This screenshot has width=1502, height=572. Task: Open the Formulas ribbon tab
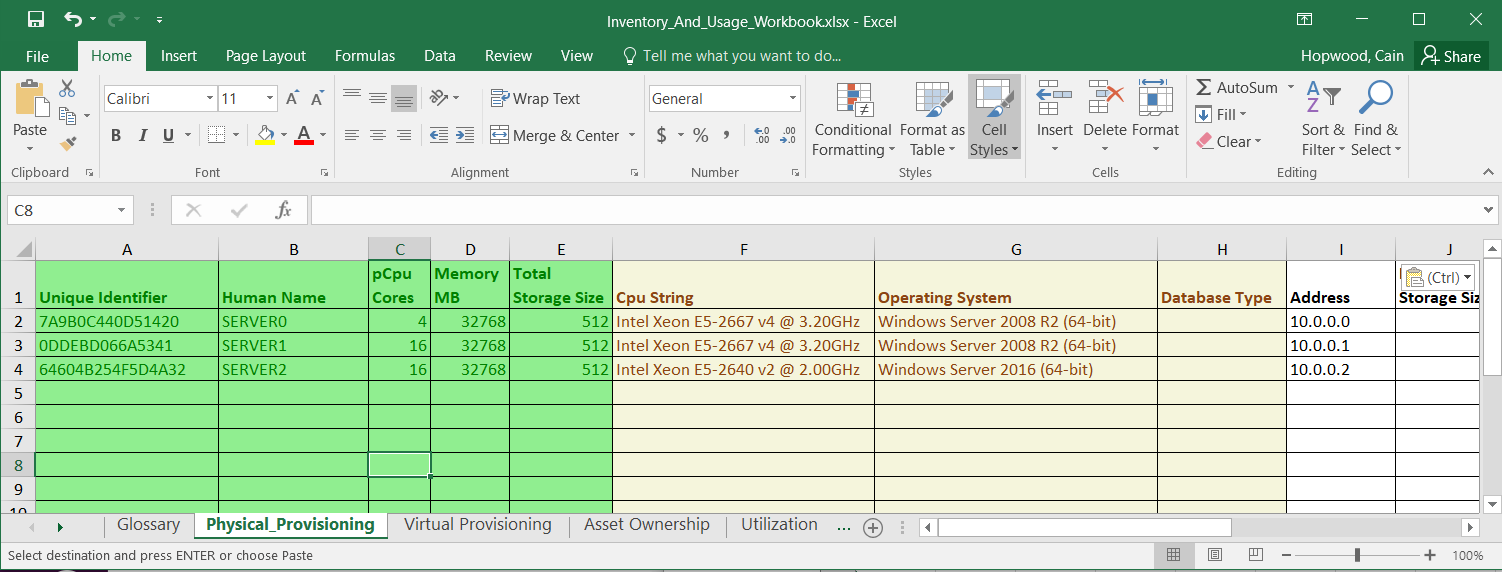(x=364, y=56)
